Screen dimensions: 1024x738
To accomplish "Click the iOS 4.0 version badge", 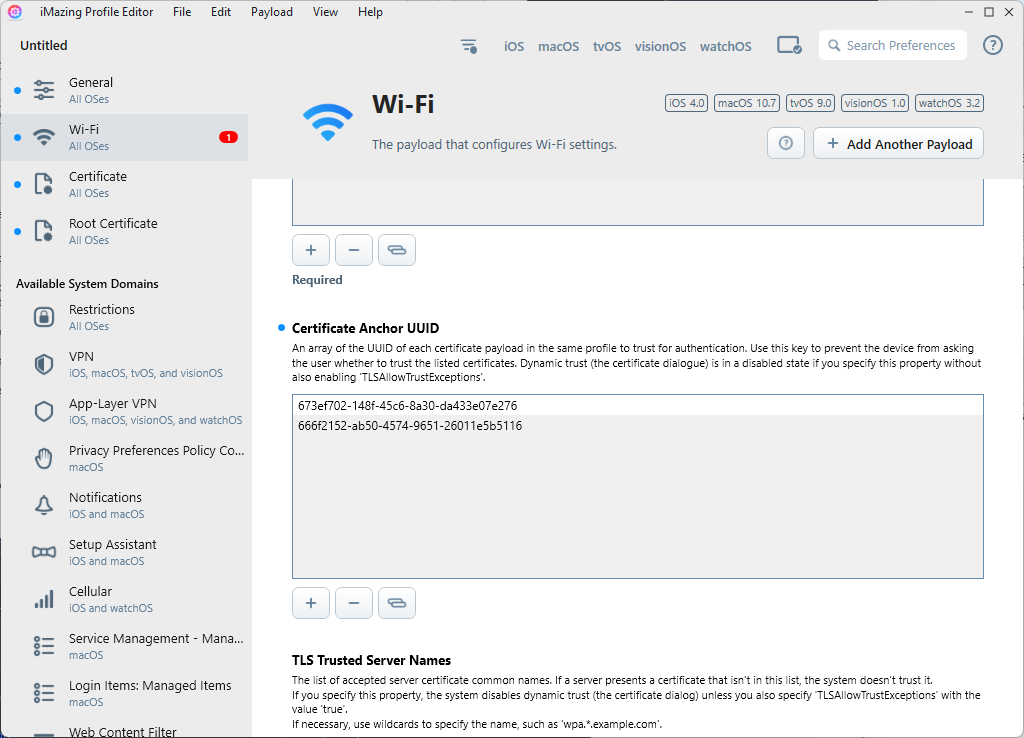I will click(x=686, y=103).
